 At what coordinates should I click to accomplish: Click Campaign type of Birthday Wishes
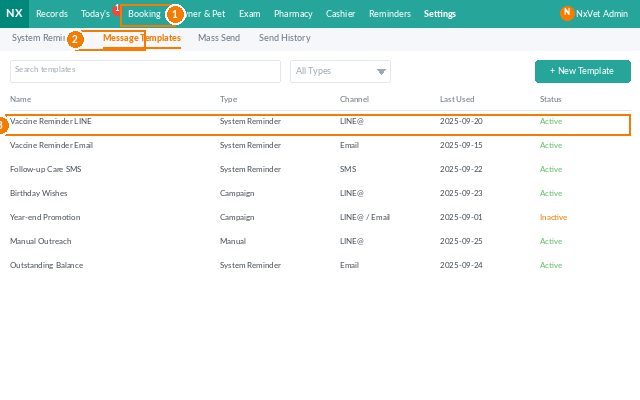(237, 193)
